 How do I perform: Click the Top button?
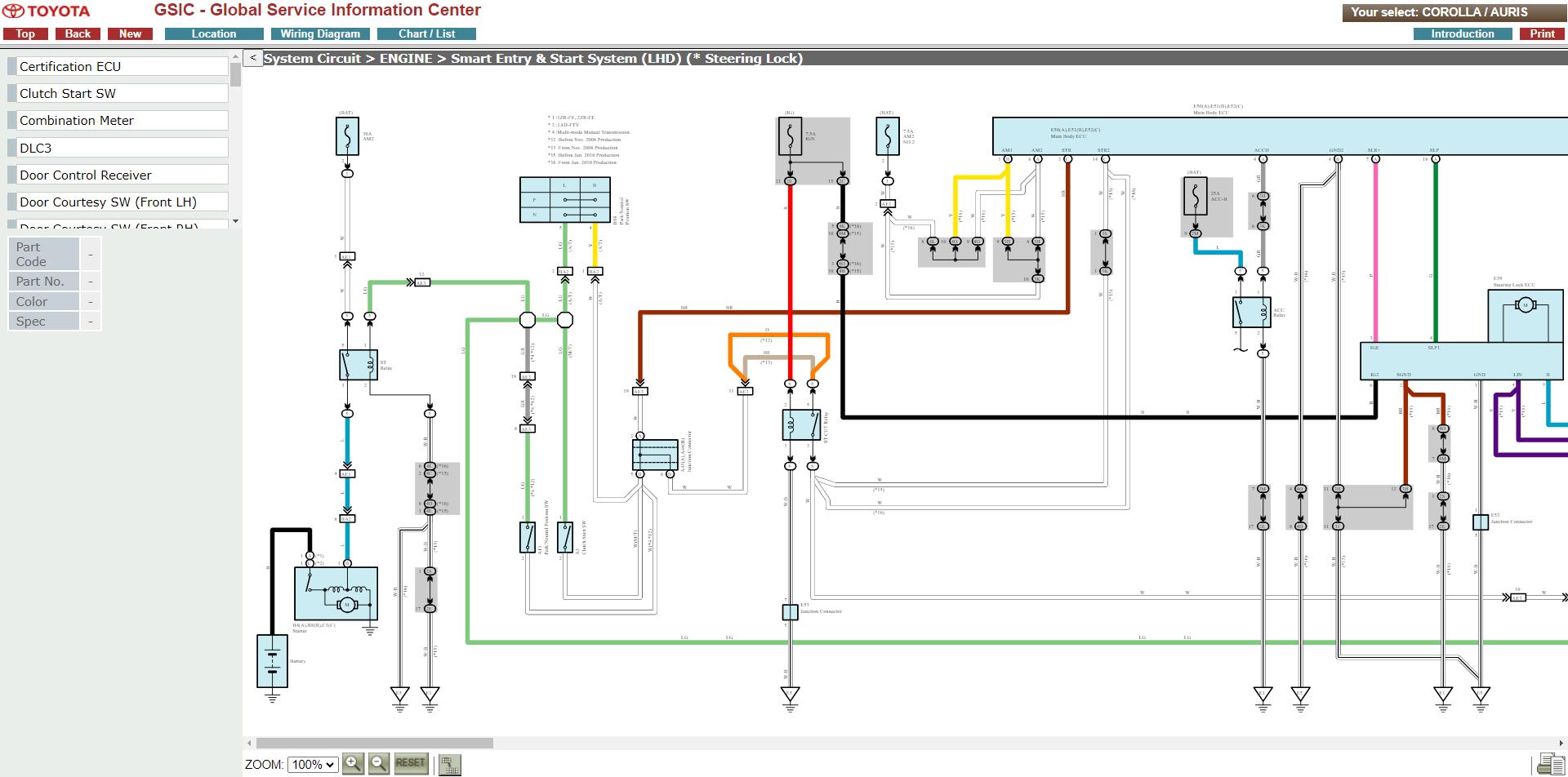coord(25,33)
